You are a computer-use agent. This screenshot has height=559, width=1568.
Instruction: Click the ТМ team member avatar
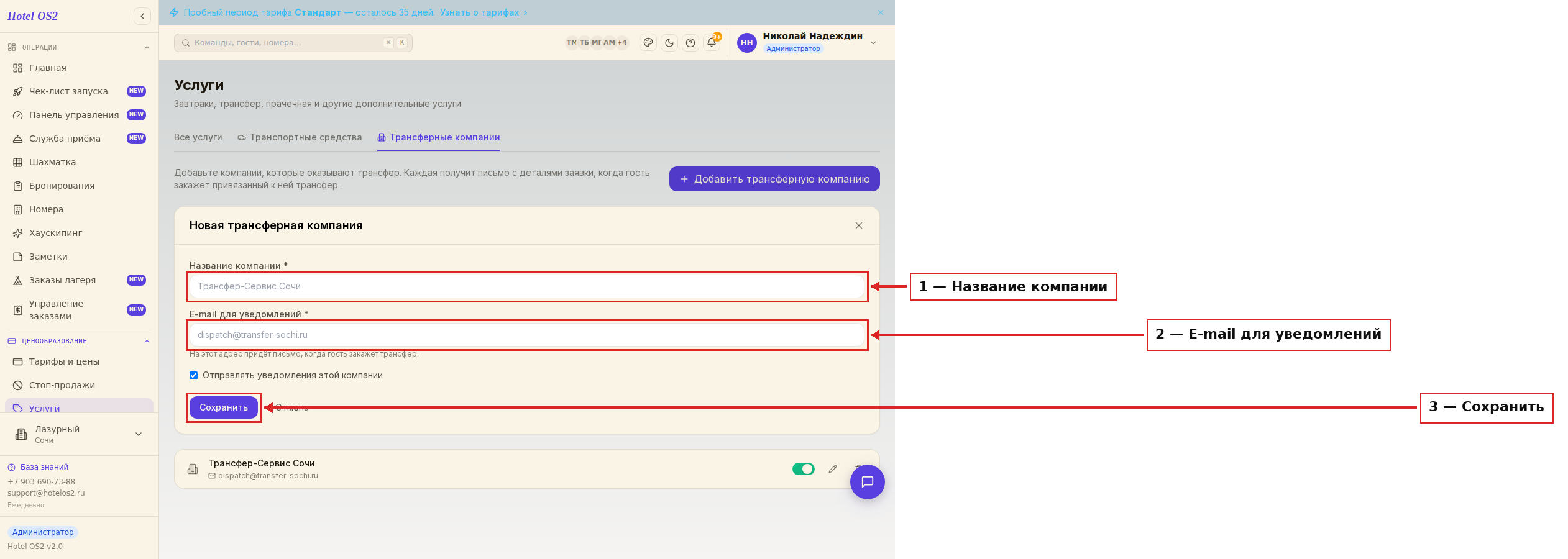[571, 42]
